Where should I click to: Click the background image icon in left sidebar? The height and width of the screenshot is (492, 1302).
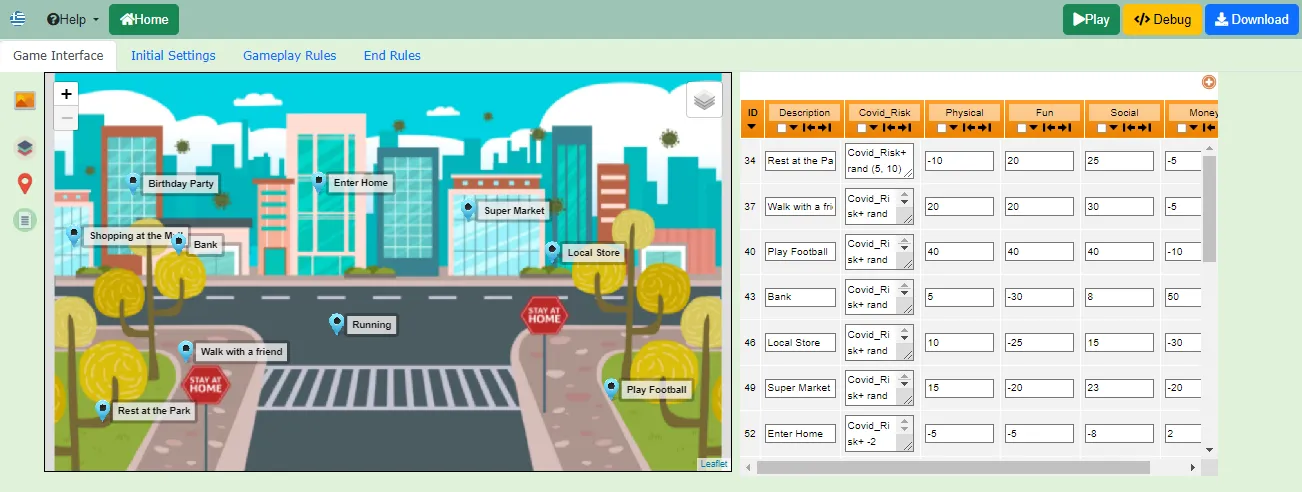(25, 100)
